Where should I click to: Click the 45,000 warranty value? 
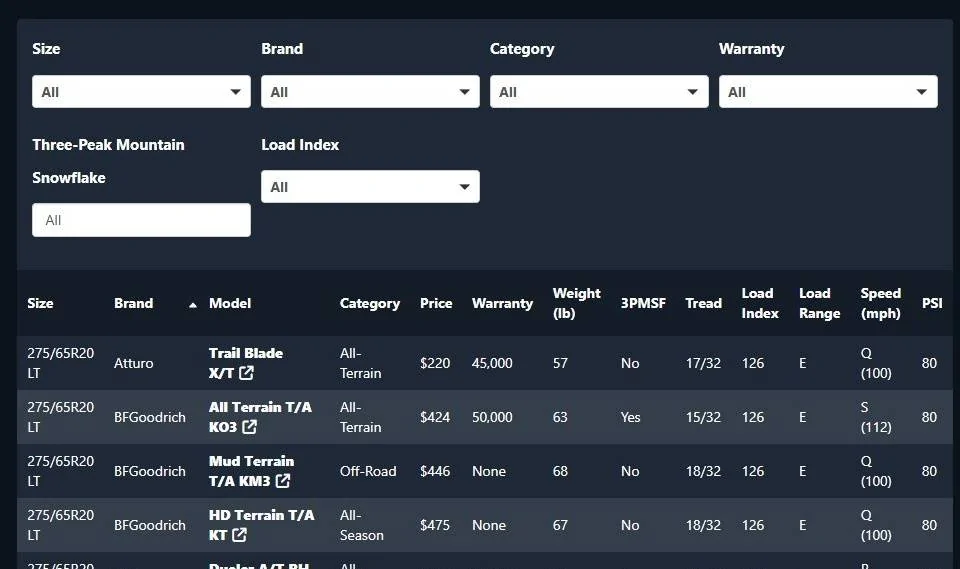[x=492, y=363]
